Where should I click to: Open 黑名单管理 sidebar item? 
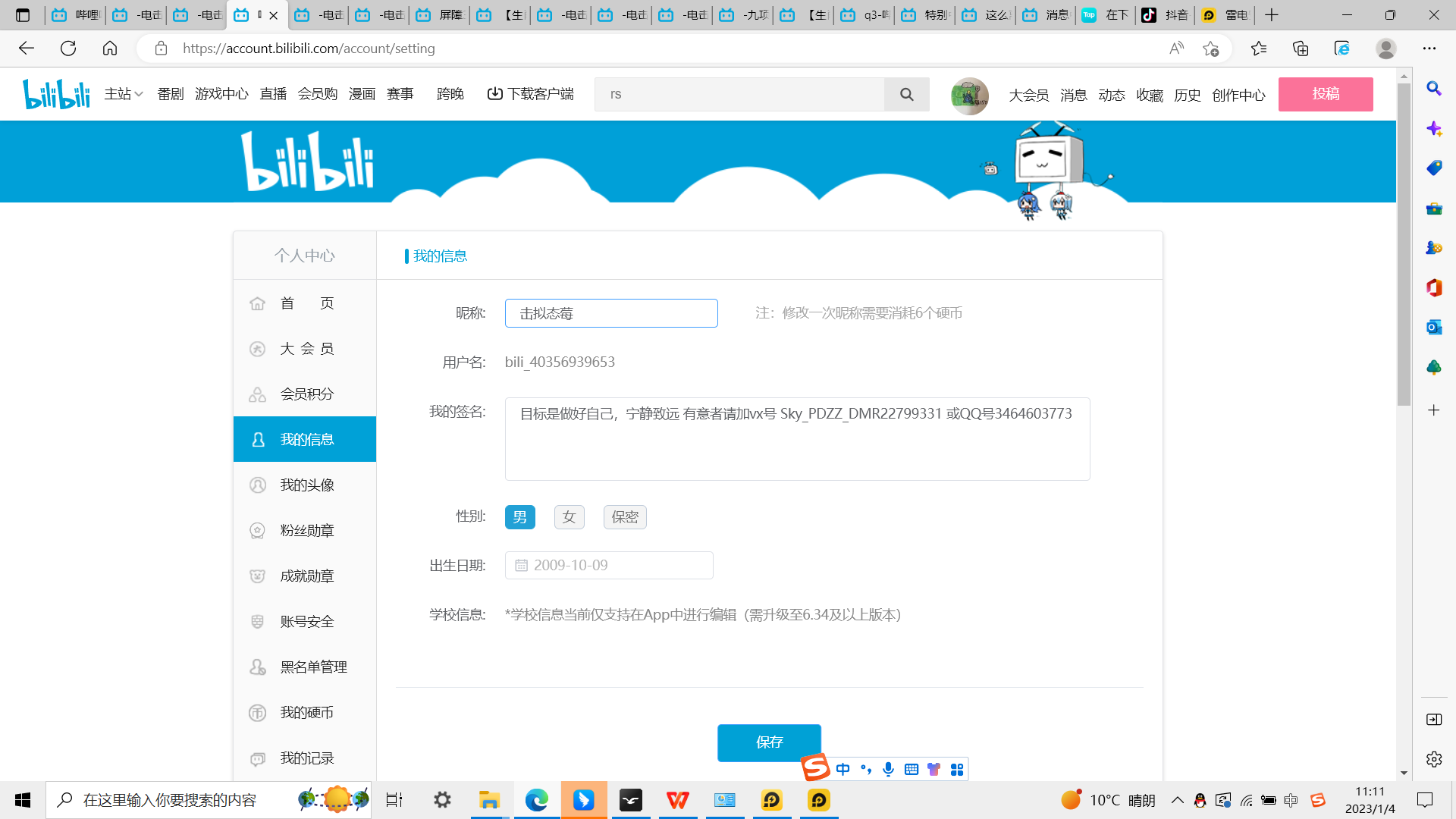[x=305, y=667]
